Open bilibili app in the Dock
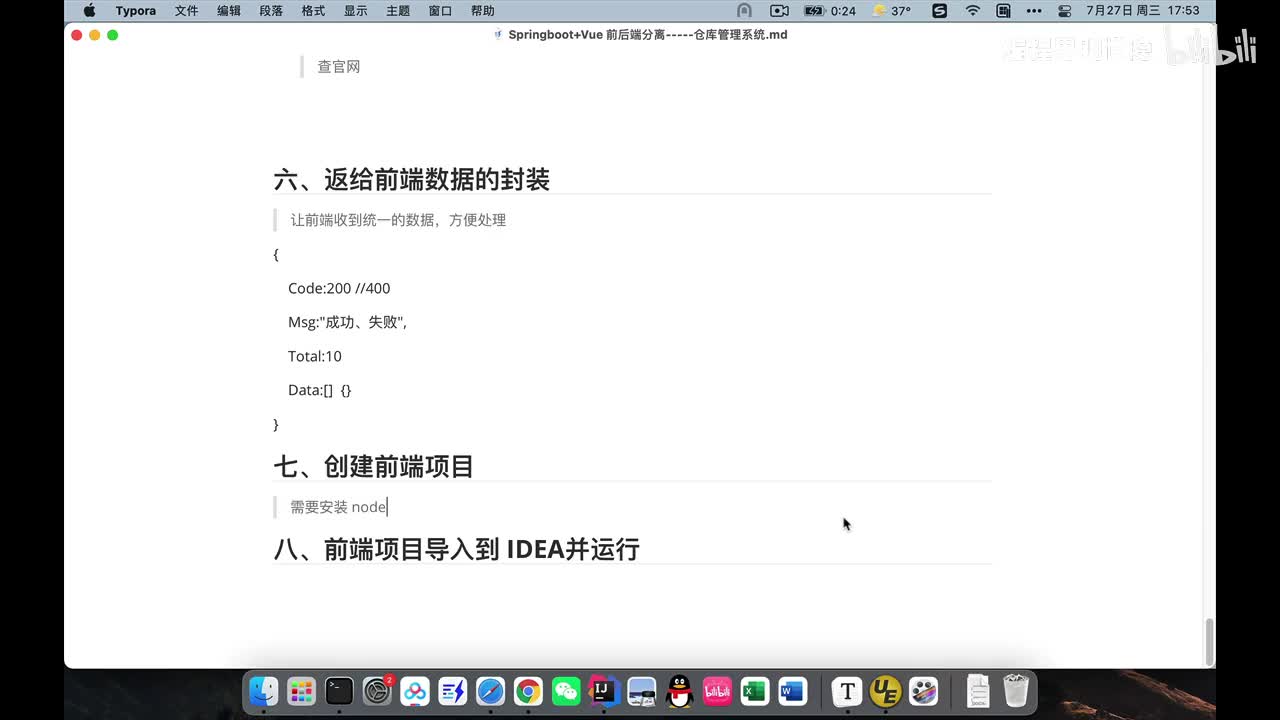The image size is (1280, 720). coord(717,691)
